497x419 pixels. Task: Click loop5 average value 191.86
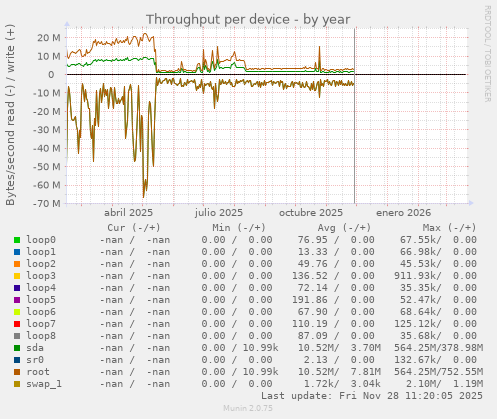(x=310, y=300)
